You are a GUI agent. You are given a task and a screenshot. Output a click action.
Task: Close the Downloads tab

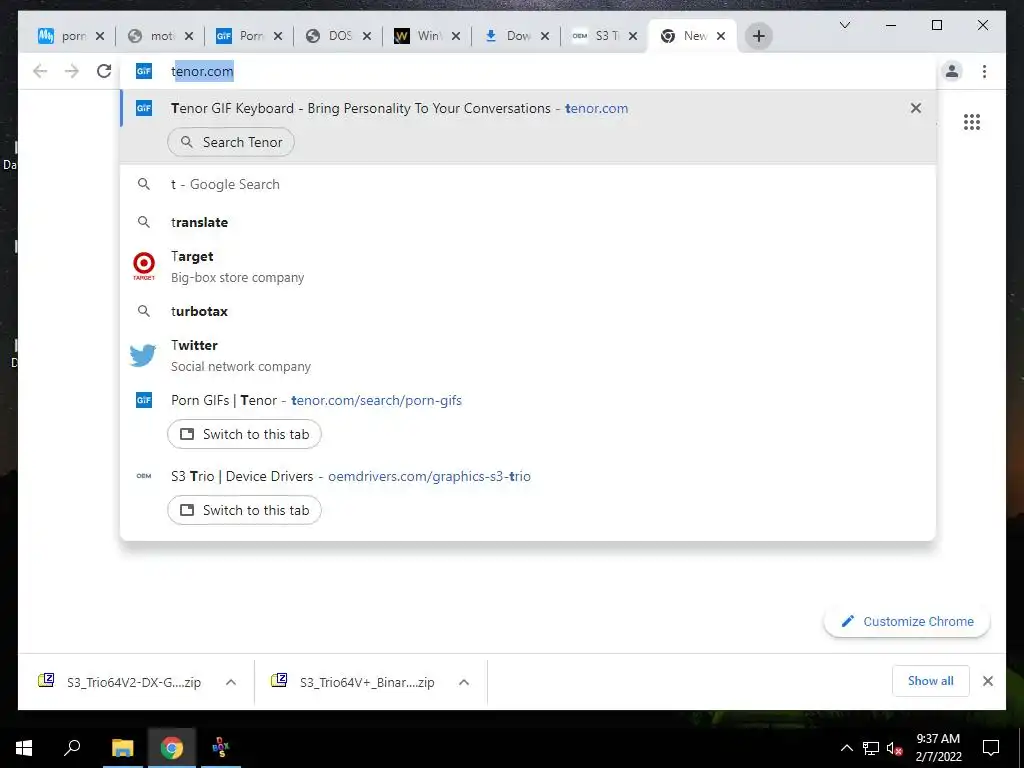click(x=545, y=36)
